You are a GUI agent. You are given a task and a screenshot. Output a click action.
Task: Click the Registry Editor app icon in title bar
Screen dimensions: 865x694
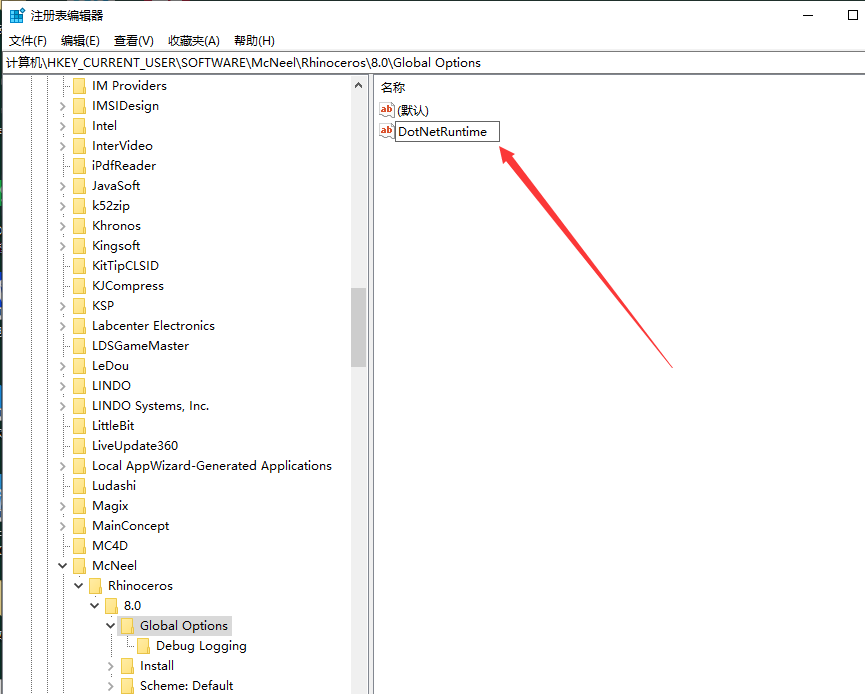(17, 15)
